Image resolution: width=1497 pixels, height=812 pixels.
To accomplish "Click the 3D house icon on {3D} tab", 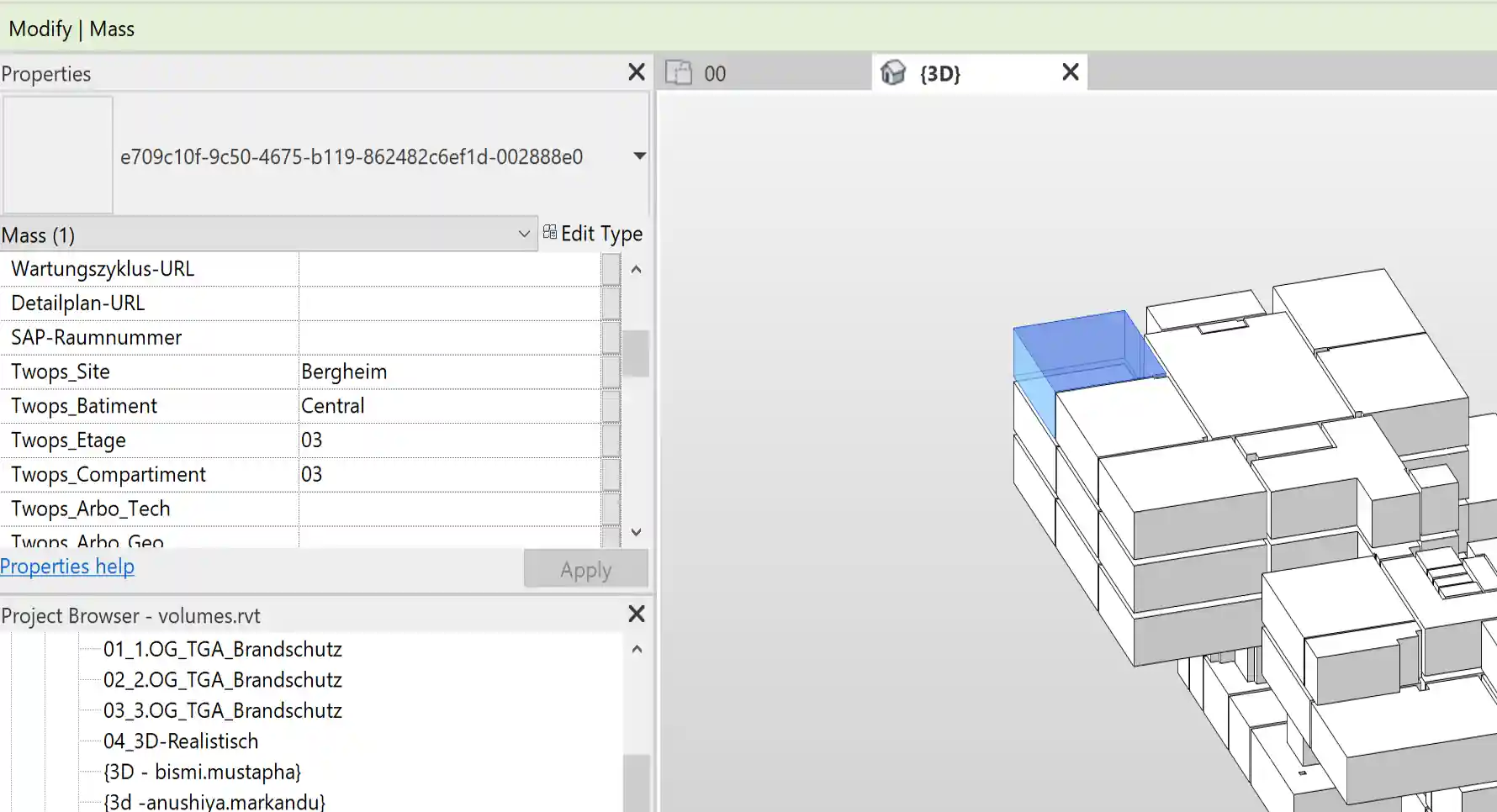I will [895, 73].
